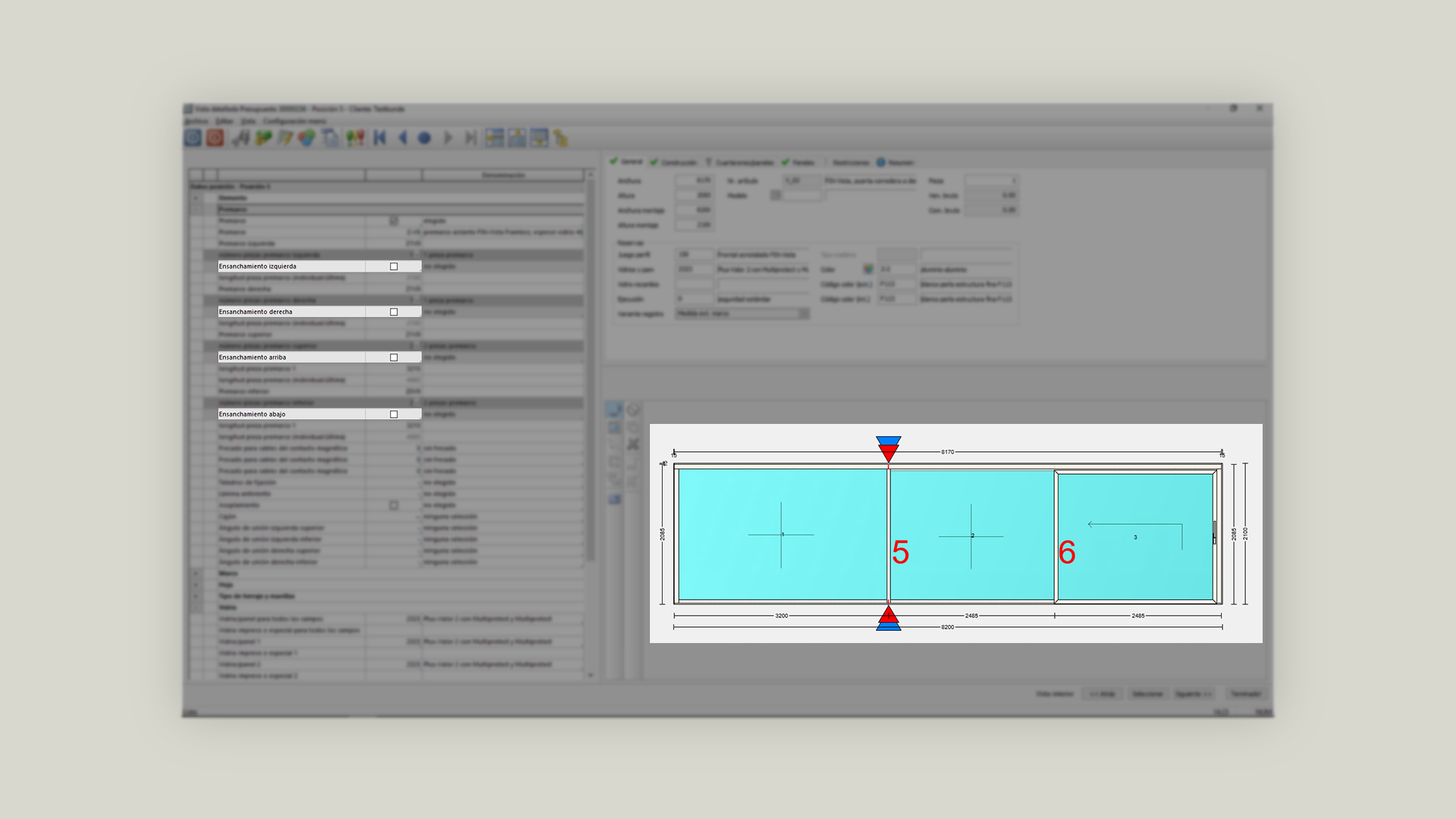Open the Configuración menú menu

(x=294, y=121)
